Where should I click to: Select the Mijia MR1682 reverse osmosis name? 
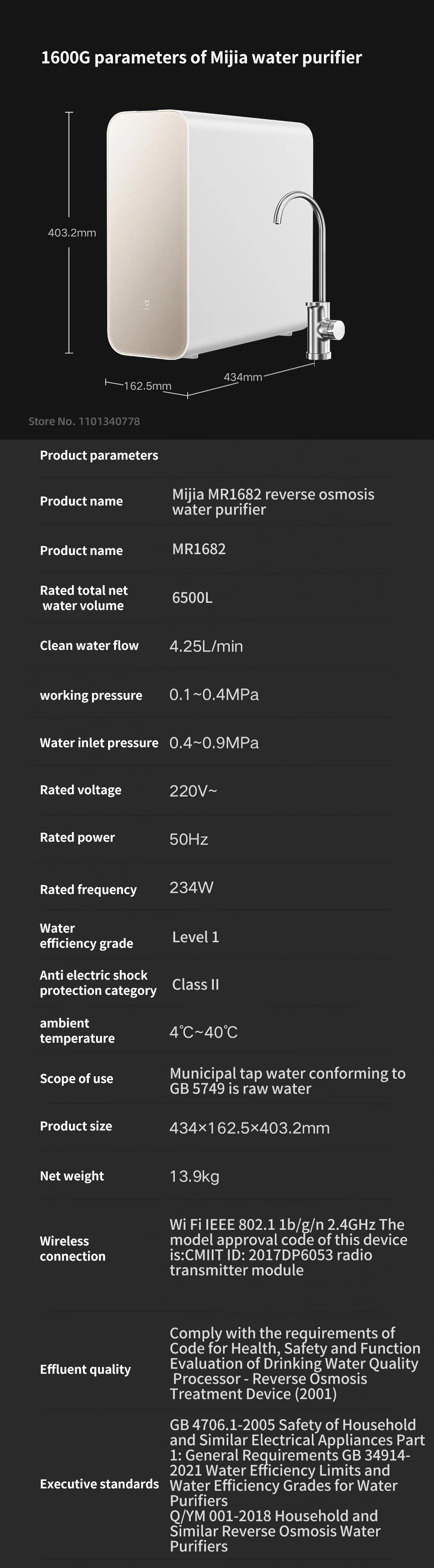pyautogui.click(x=273, y=501)
